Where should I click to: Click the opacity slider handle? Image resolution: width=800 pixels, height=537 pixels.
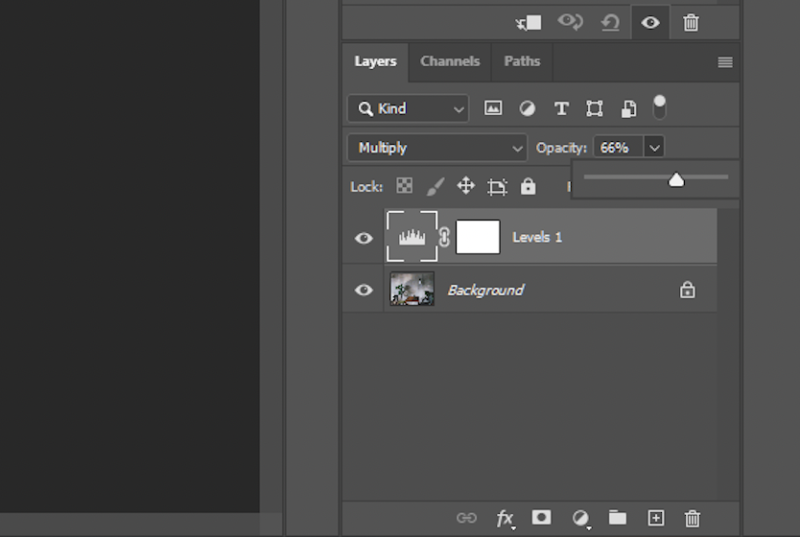coord(676,180)
